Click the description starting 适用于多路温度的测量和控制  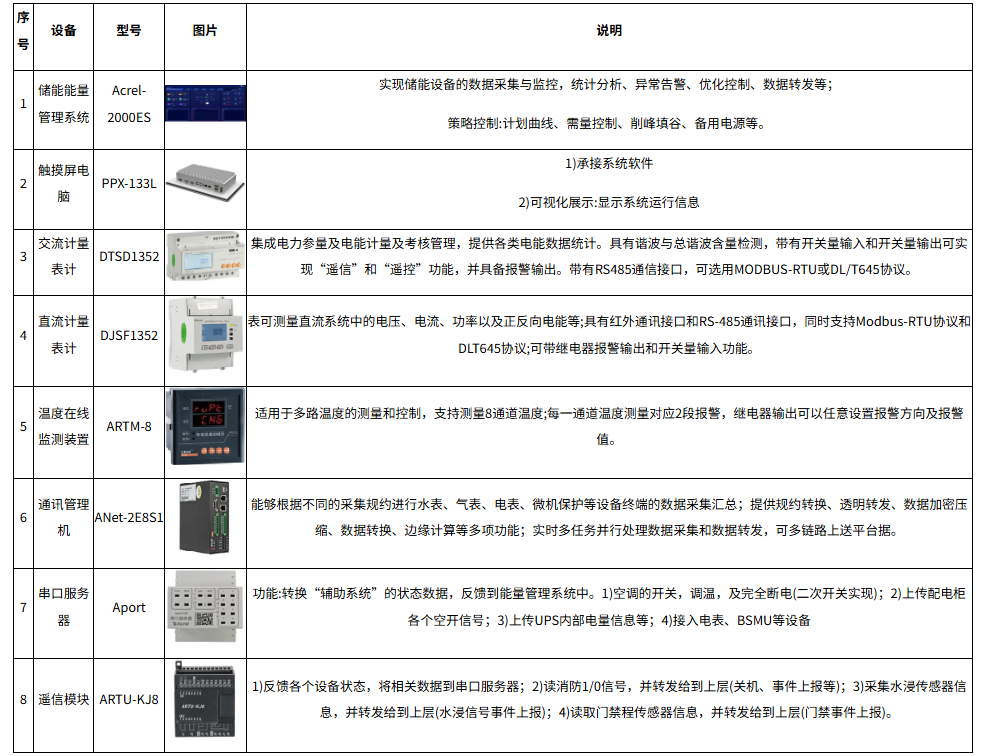(x=609, y=427)
